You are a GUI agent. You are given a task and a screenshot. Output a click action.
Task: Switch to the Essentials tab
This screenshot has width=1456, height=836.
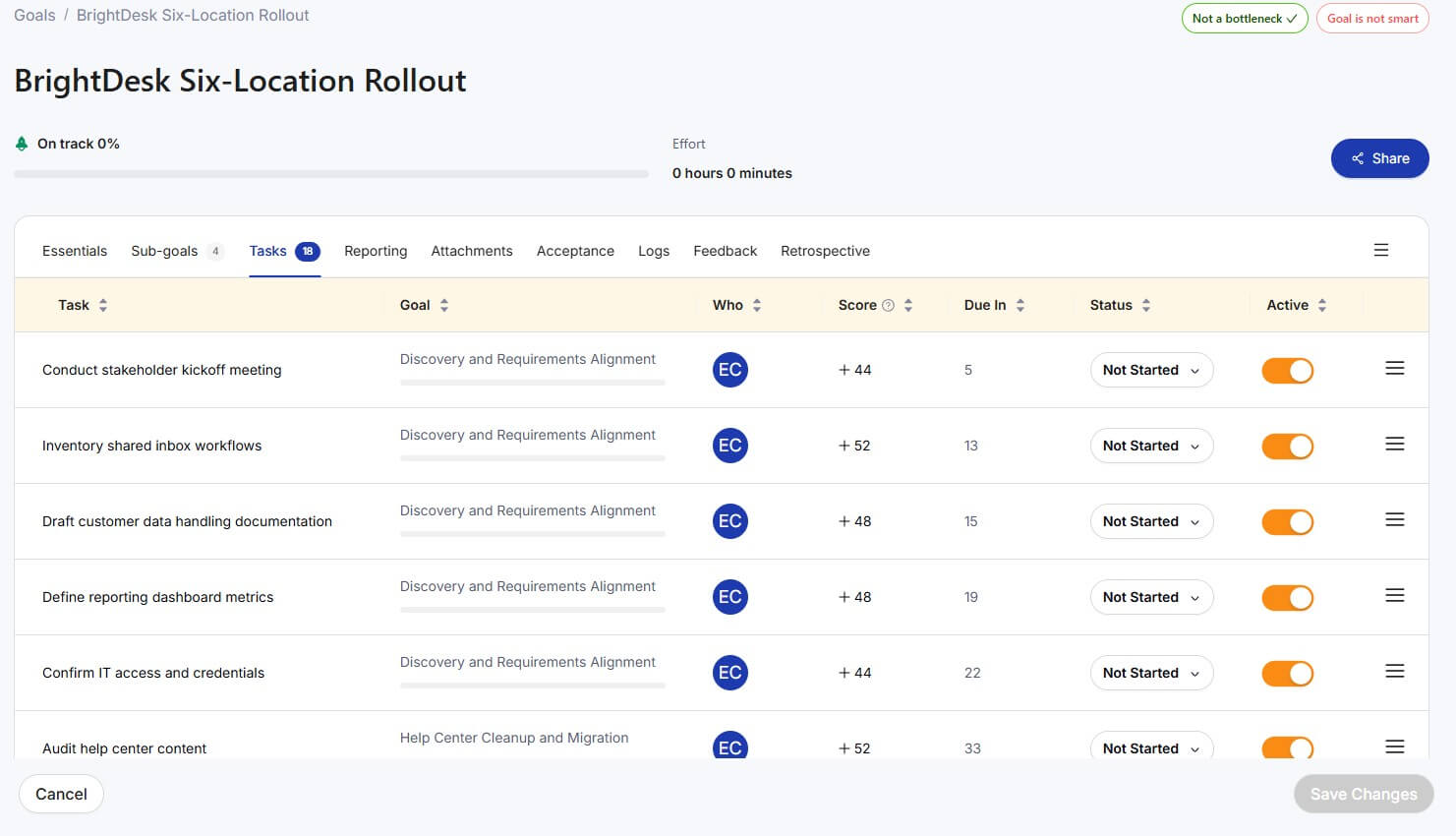click(75, 251)
